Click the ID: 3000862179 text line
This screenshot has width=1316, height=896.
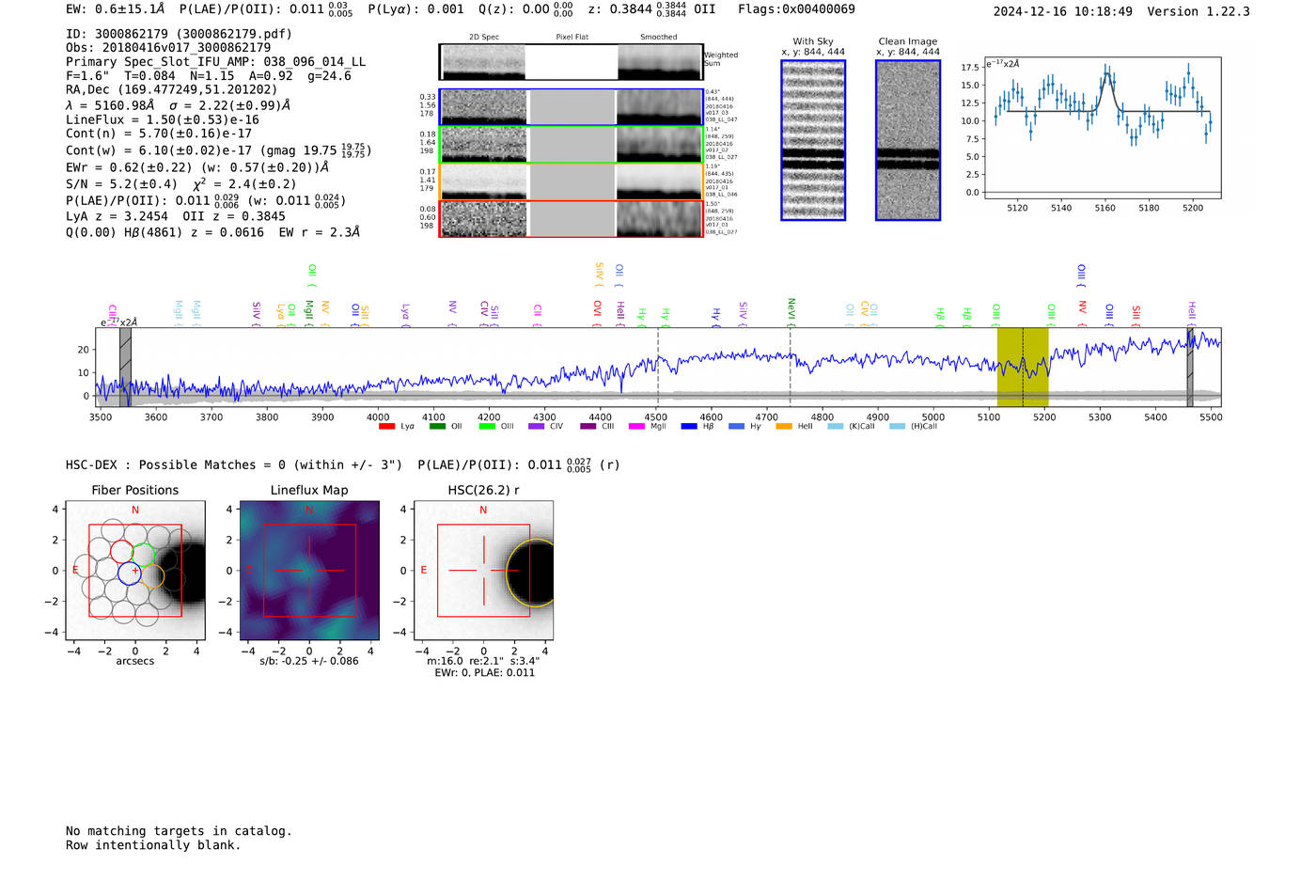pyautogui.click(x=179, y=34)
